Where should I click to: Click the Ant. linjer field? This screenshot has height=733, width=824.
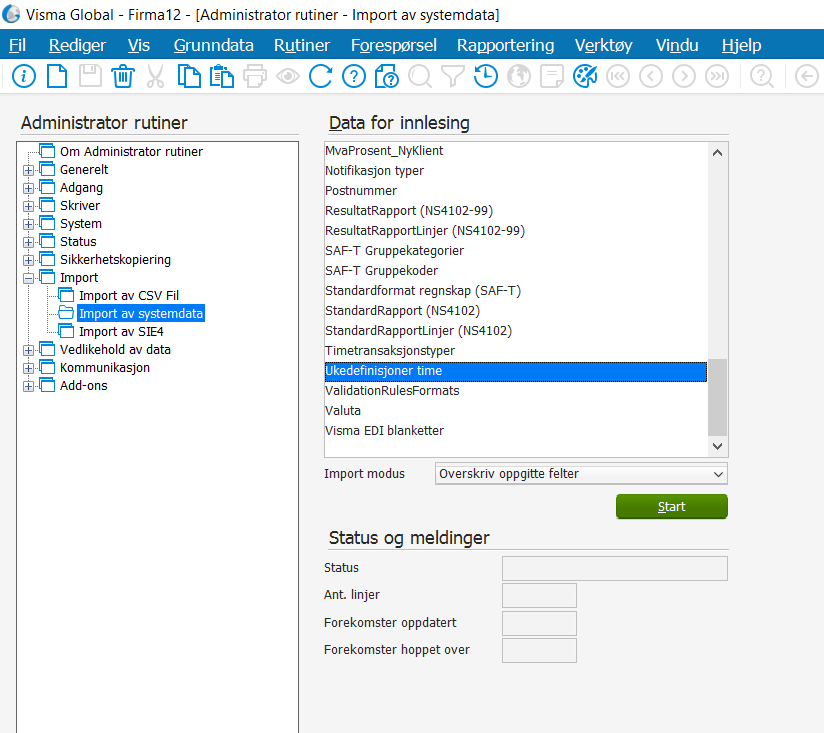tap(539, 595)
